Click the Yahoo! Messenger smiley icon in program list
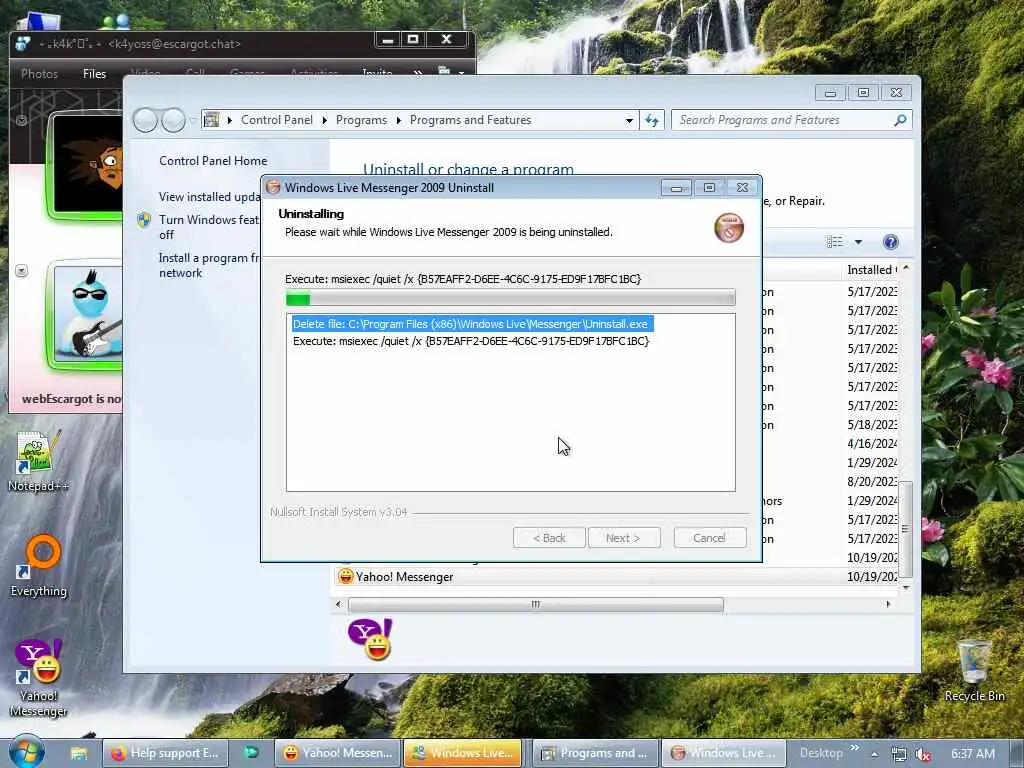The image size is (1024, 768). point(345,576)
